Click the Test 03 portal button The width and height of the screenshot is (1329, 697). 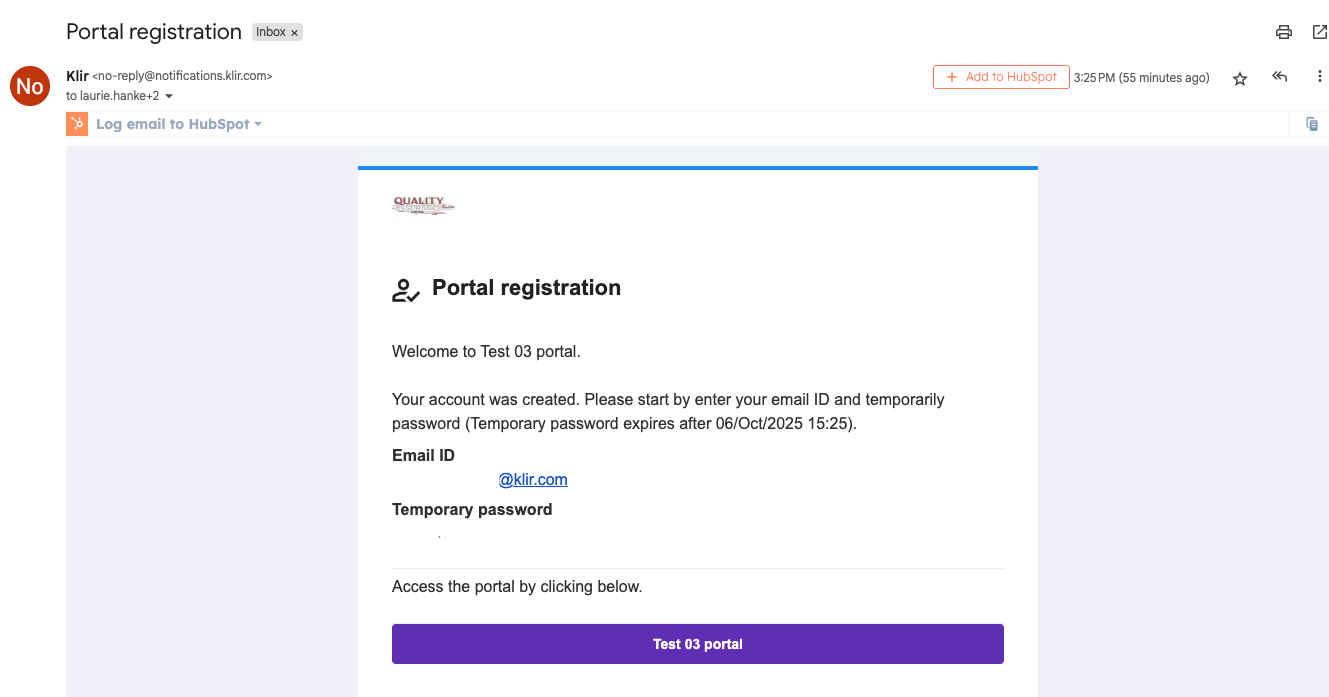point(697,643)
